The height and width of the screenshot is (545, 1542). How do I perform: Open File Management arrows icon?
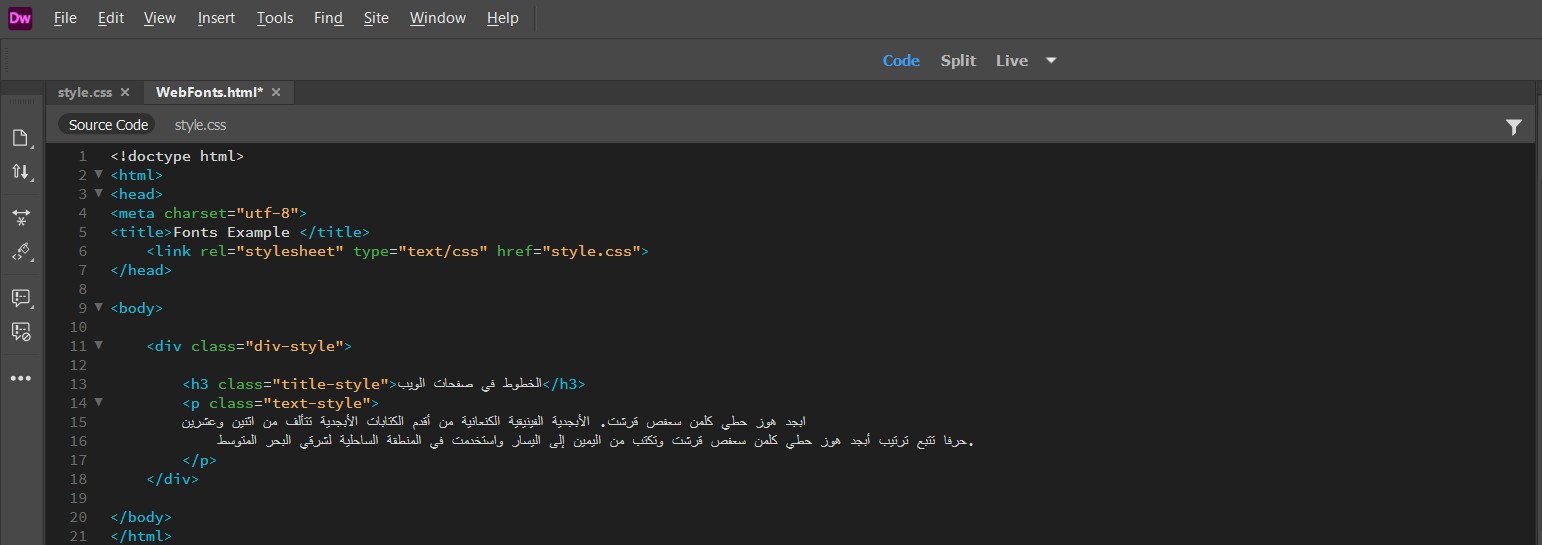(20, 172)
